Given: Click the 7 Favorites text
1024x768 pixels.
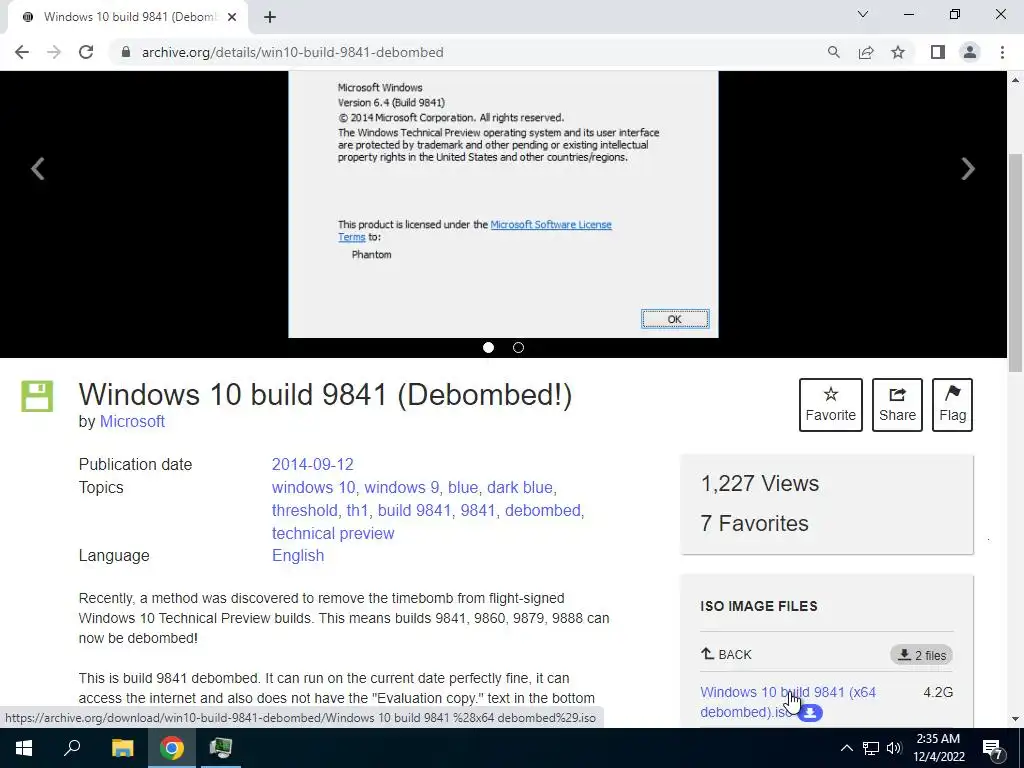Looking at the screenshot, I should [x=754, y=524].
